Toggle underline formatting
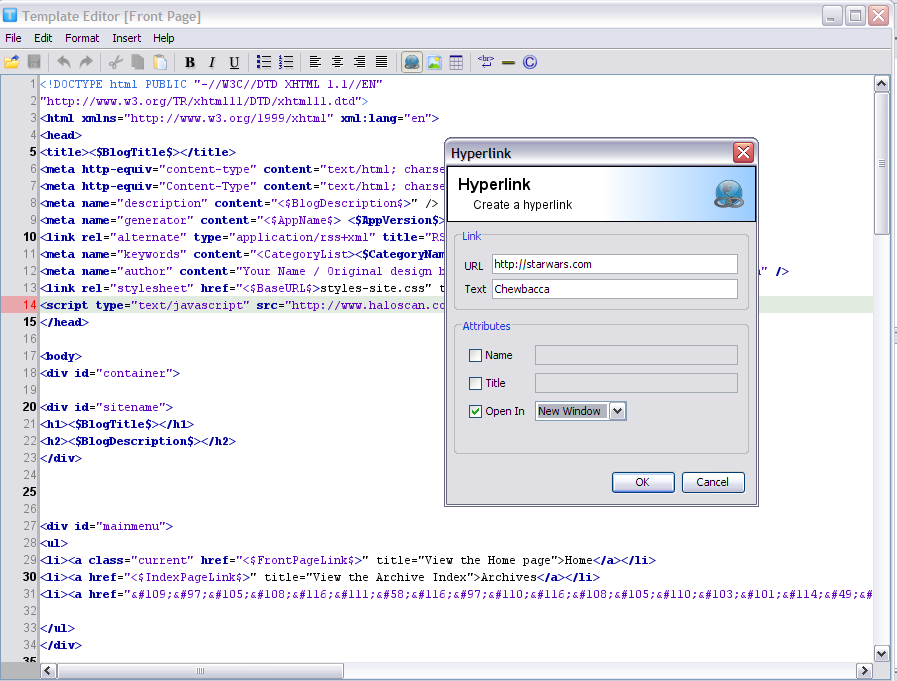 (x=234, y=62)
